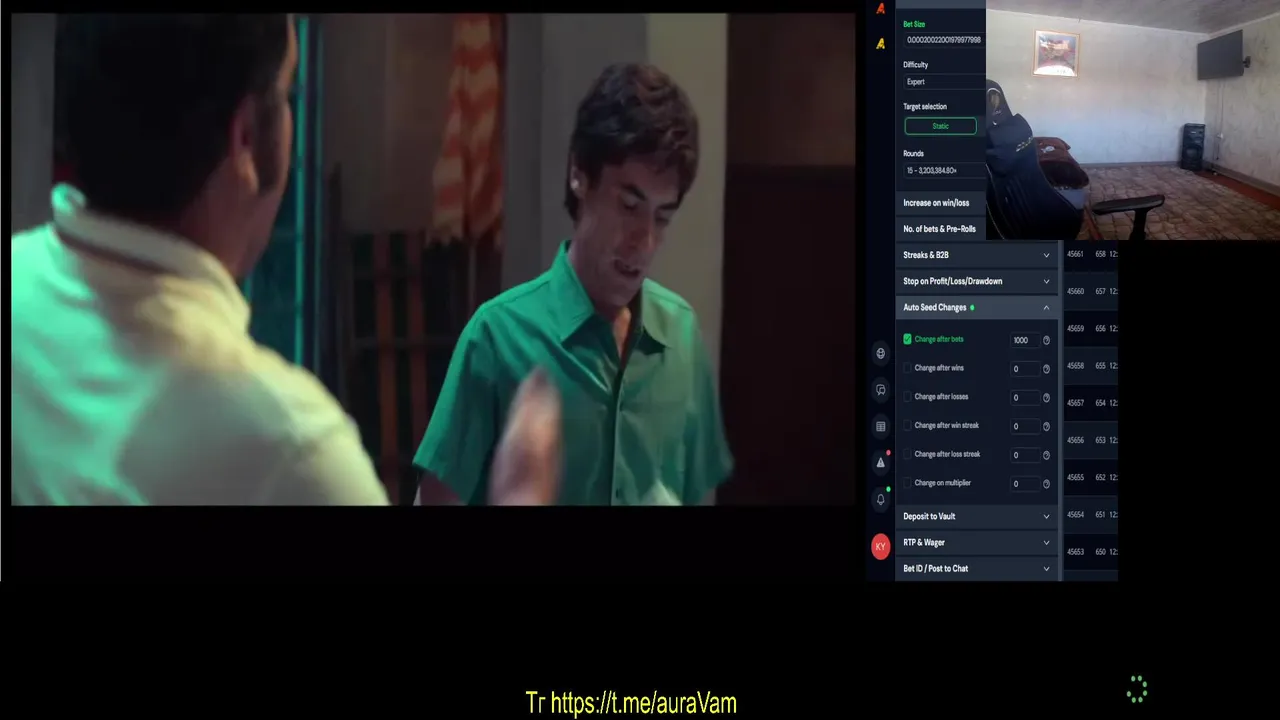Click help icon beside Change after bets

(x=1046, y=340)
